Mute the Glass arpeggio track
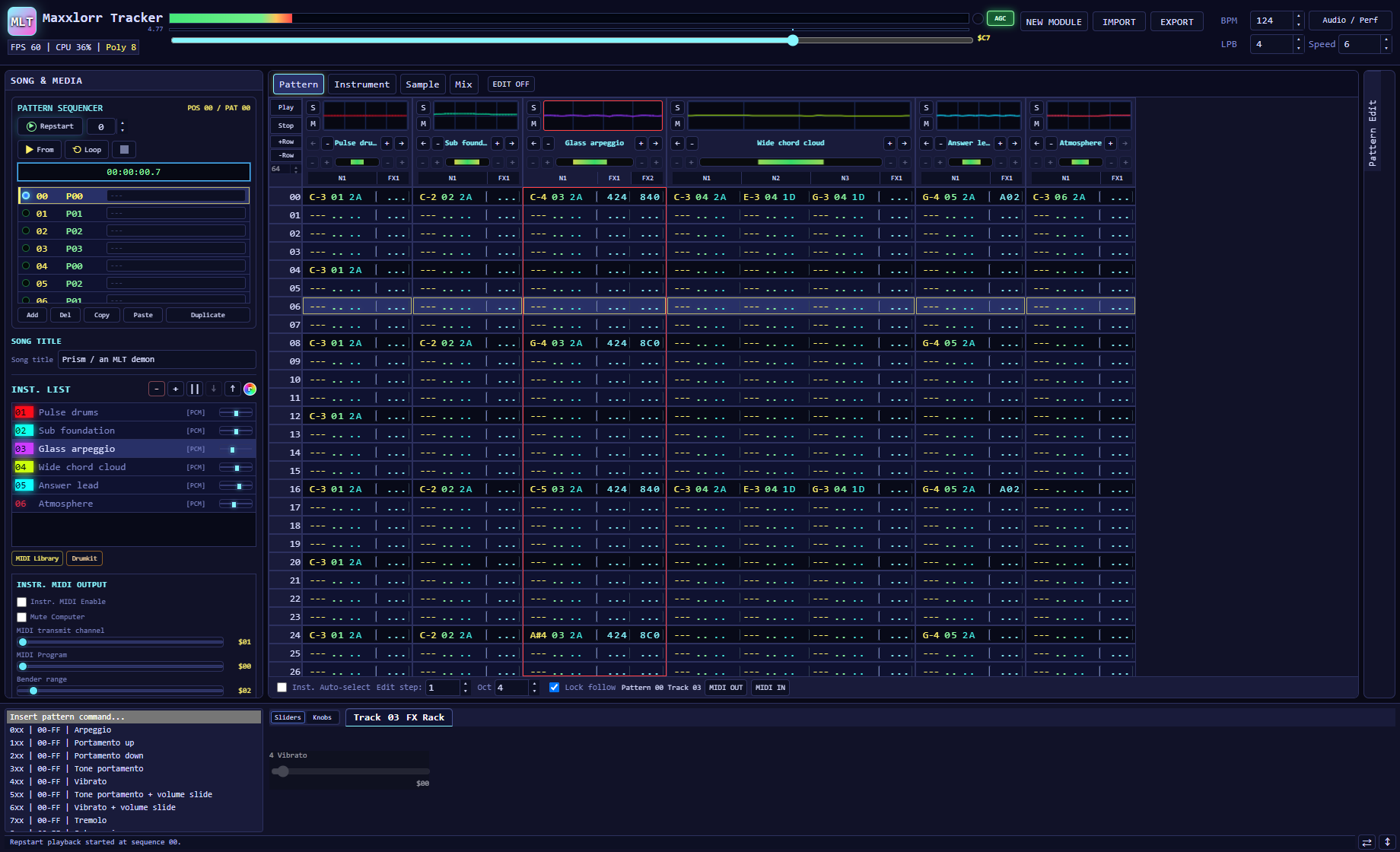Screen dimensions: 1400x852 pyautogui.click(x=533, y=123)
